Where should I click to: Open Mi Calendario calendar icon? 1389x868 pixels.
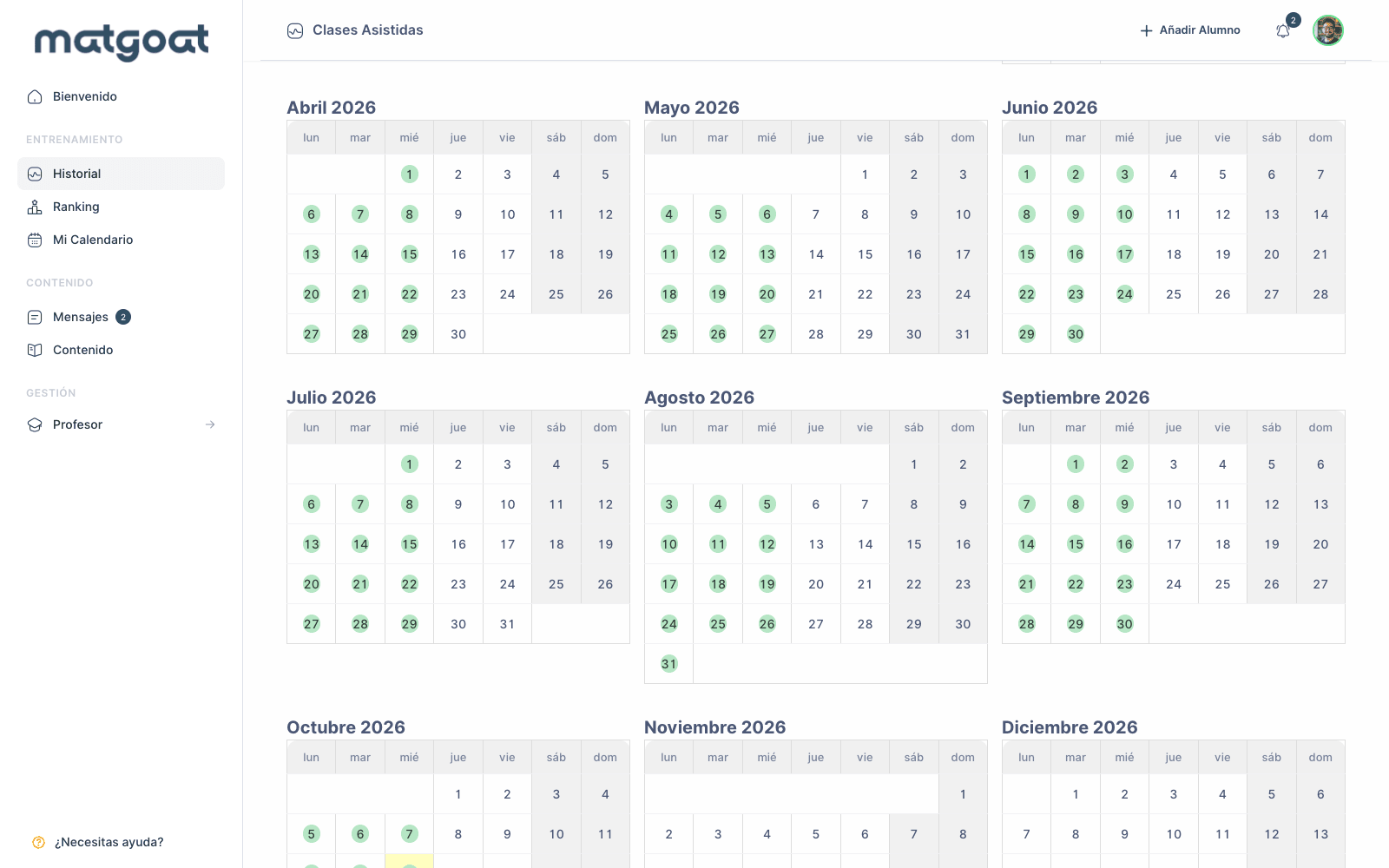(x=35, y=240)
